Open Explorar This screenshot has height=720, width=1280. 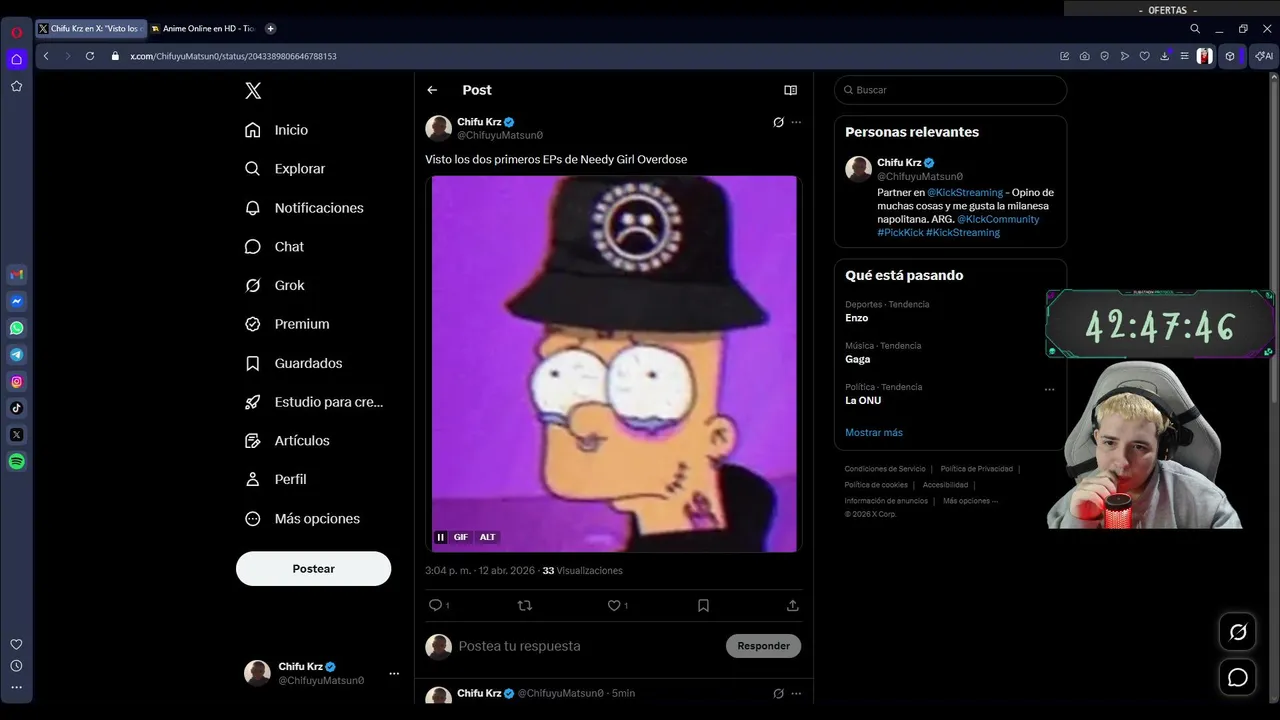click(x=285, y=169)
